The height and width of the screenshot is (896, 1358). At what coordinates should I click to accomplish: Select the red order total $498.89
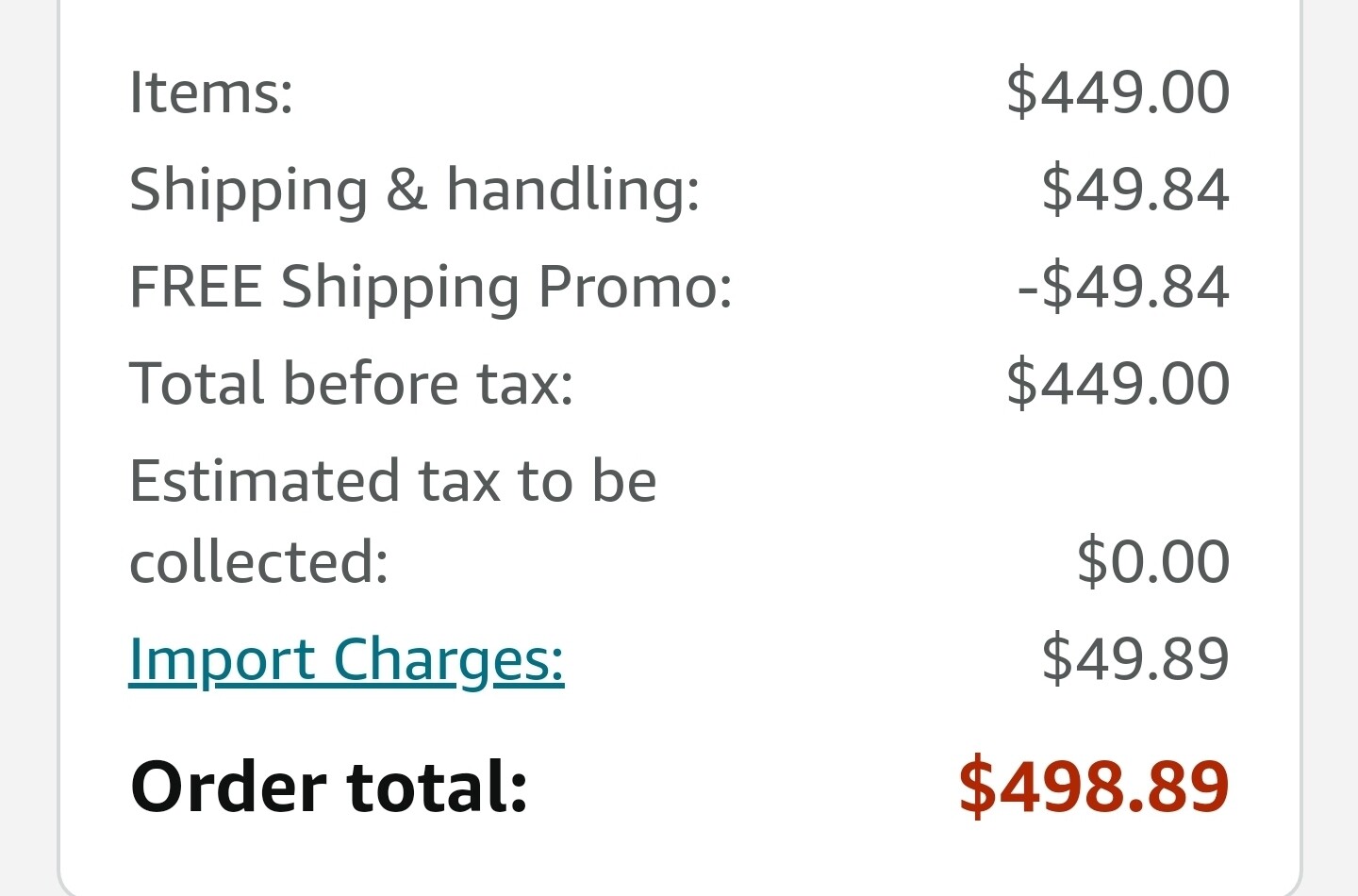click(x=1094, y=787)
